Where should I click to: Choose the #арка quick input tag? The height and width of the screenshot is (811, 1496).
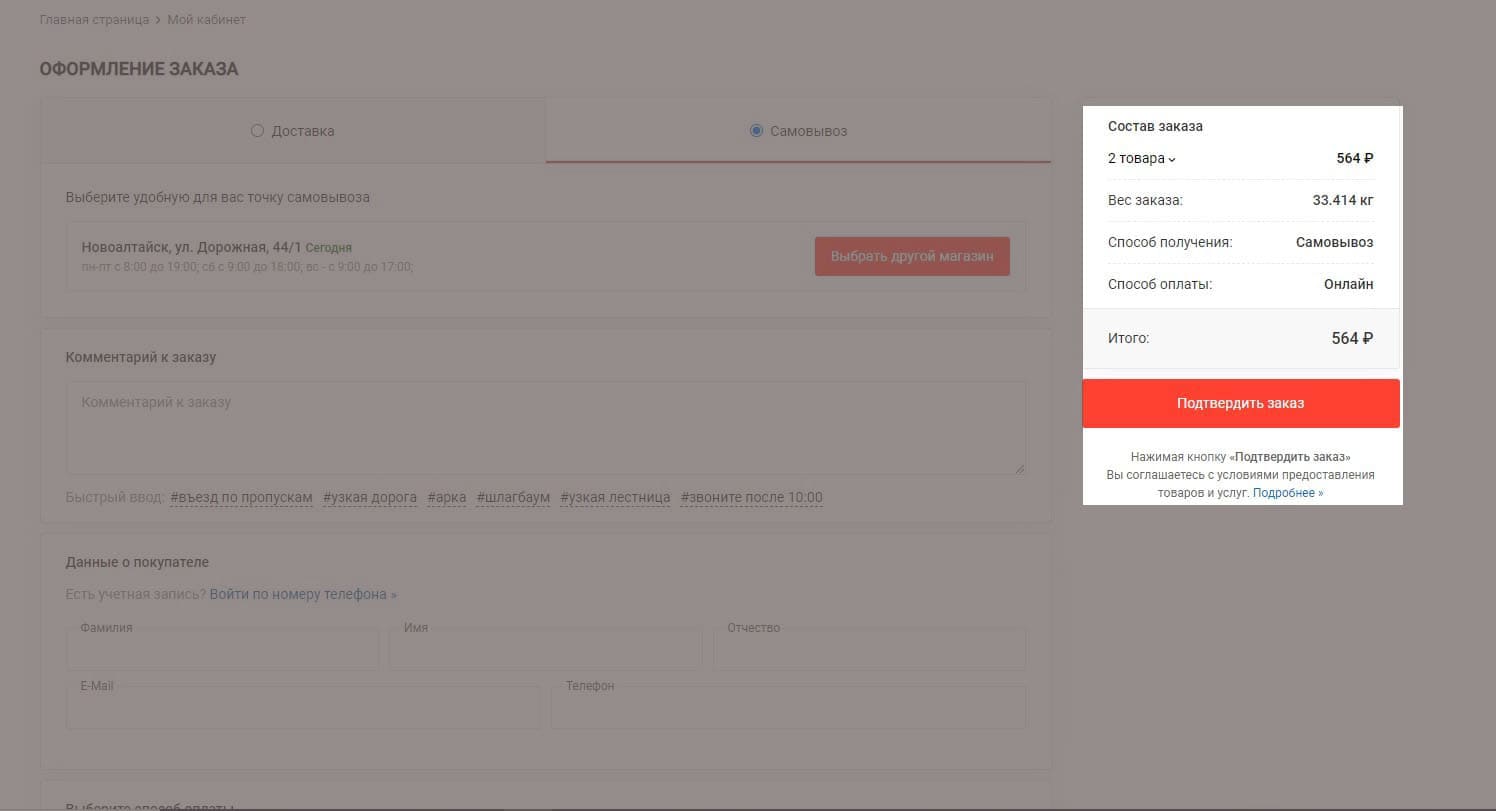coord(446,497)
